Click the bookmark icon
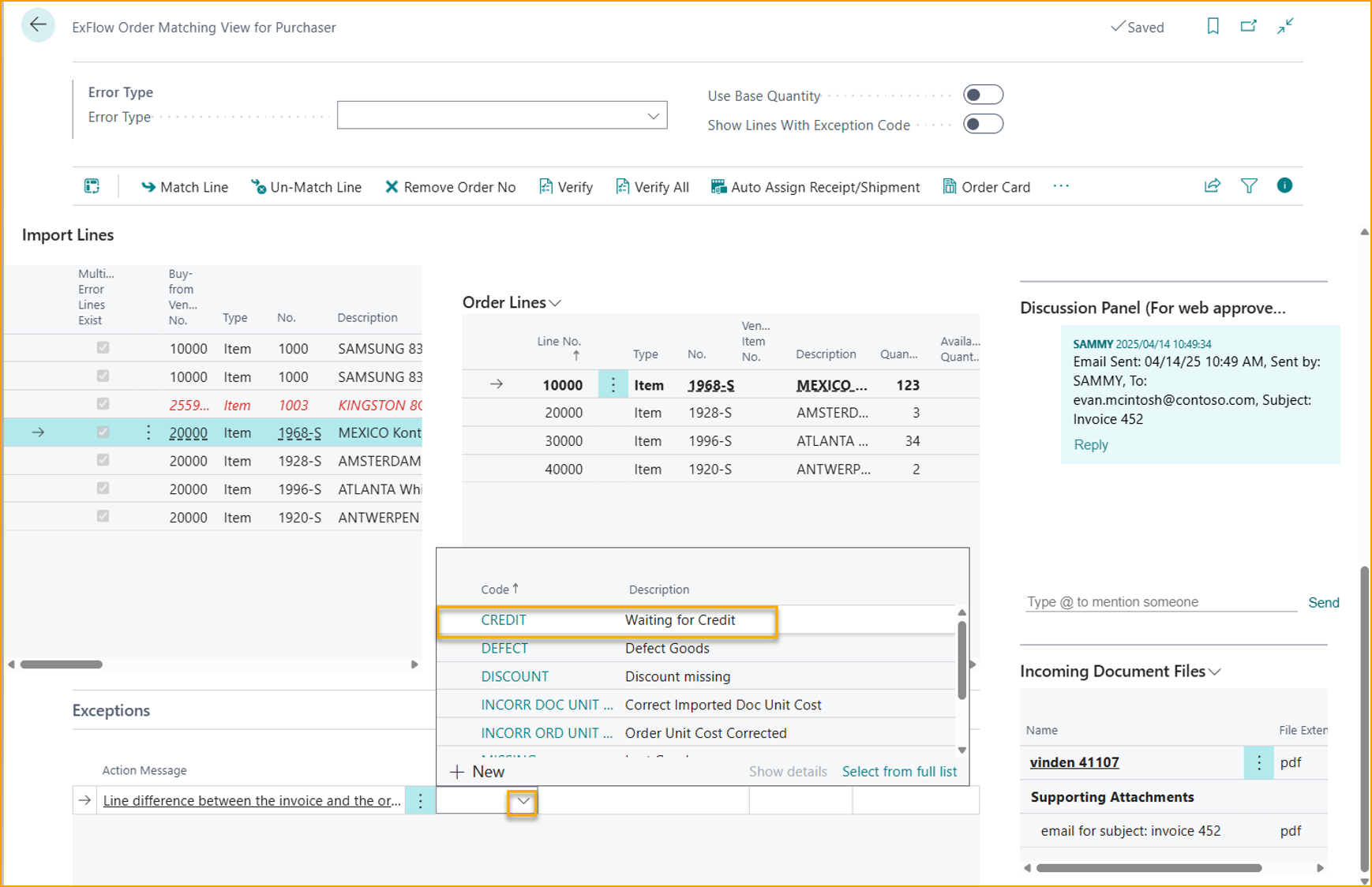Viewport: 1372px width, 887px height. [x=1213, y=27]
